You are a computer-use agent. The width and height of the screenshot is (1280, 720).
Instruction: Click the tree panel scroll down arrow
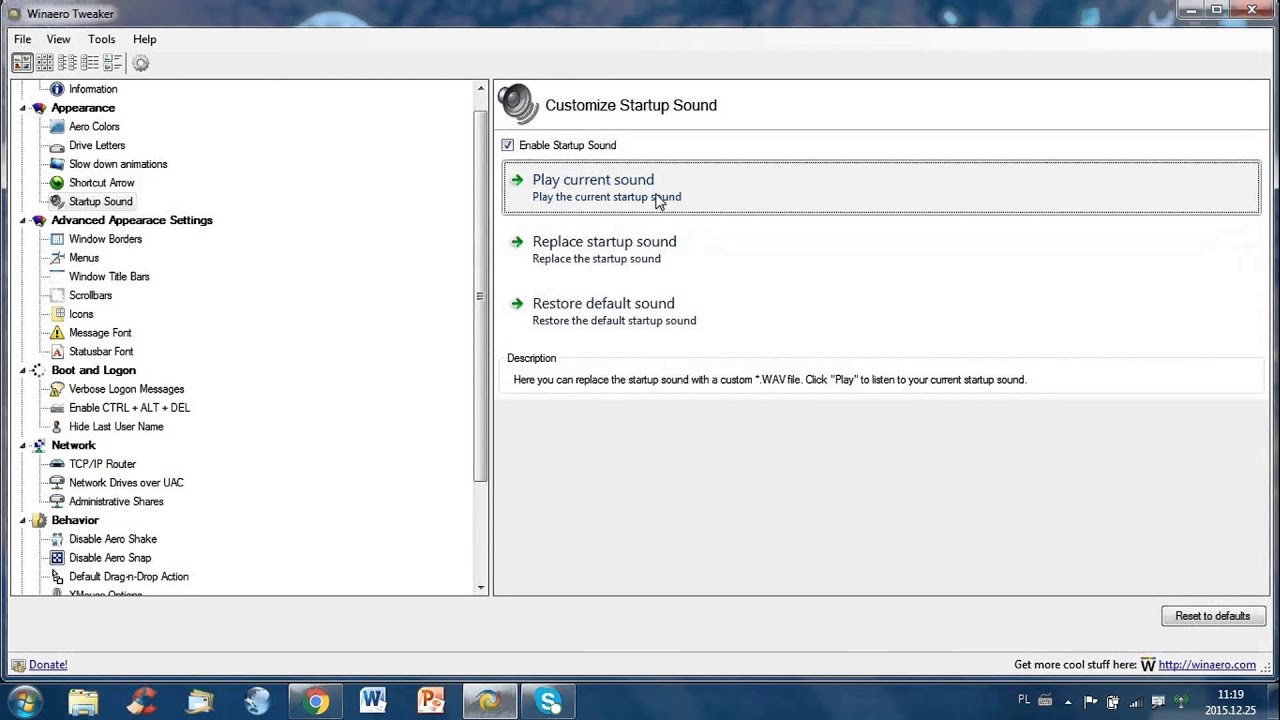point(480,588)
